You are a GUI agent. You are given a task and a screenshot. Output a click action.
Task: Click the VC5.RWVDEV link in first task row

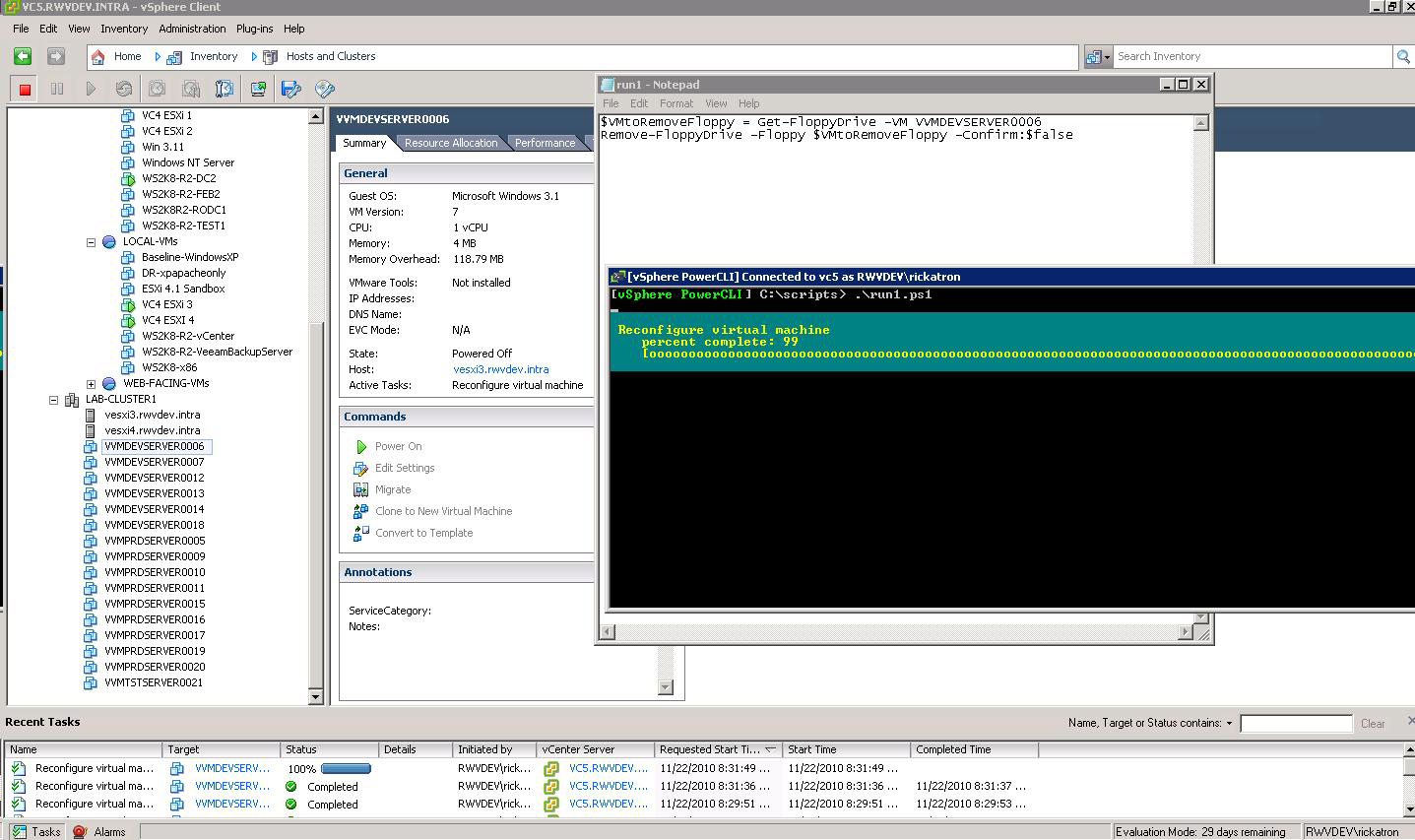[609, 768]
